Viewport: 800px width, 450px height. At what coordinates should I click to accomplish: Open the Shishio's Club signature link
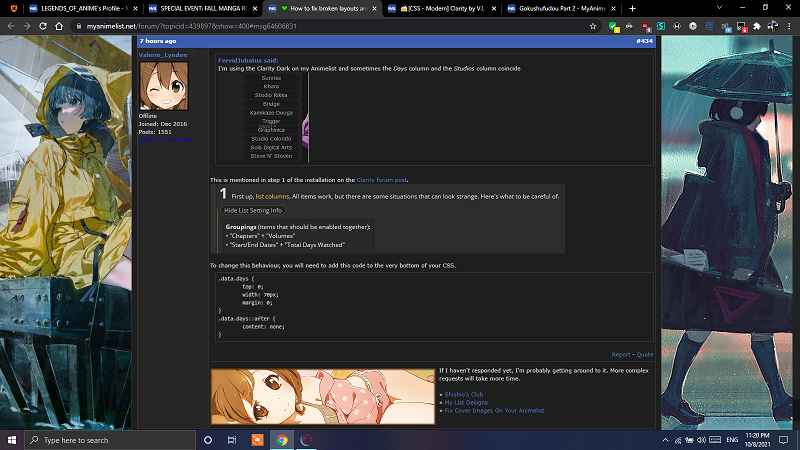(x=465, y=394)
